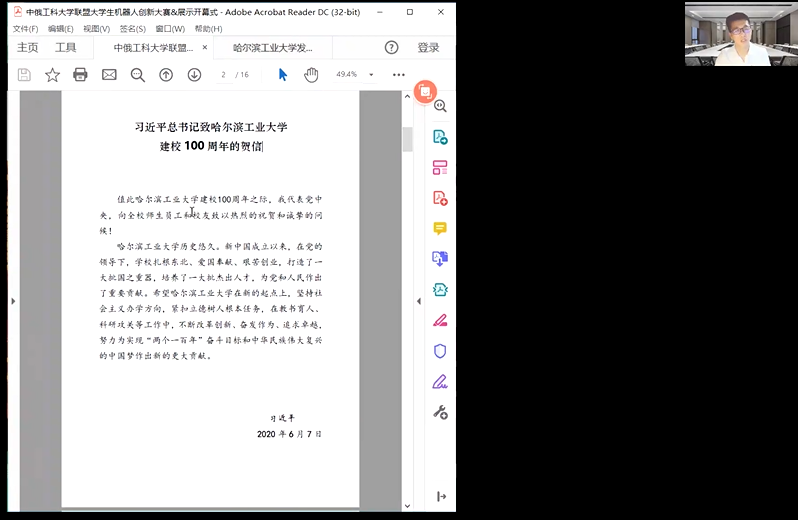This screenshot has width=798, height=520.
Task: Click the page number input field
Action: point(224,75)
